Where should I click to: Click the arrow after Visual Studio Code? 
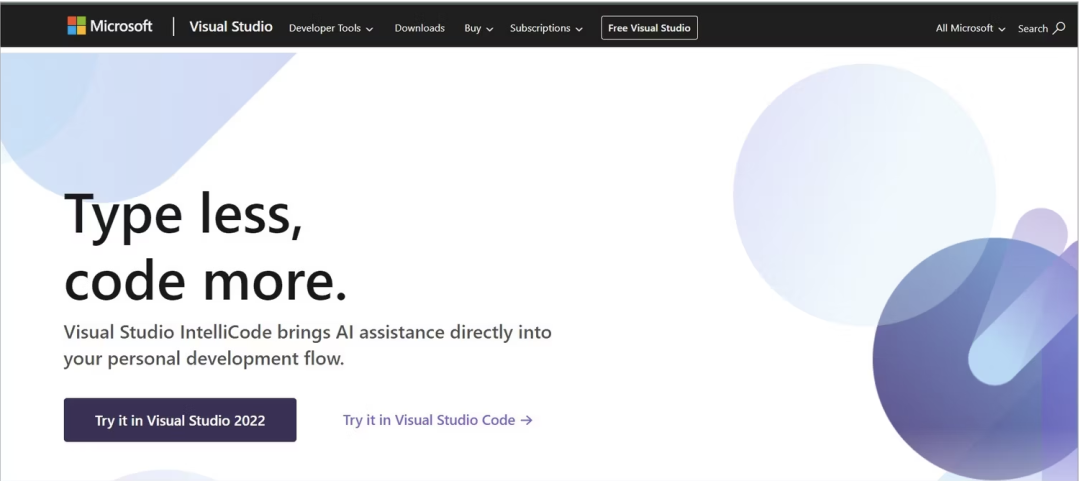tap(527, 420)
